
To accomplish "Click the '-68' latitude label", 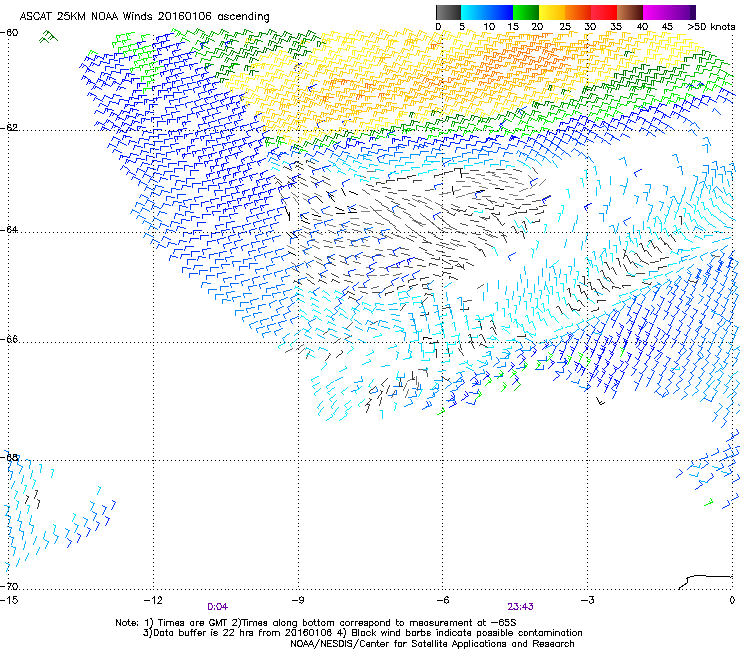I will [x=9, y=457].
